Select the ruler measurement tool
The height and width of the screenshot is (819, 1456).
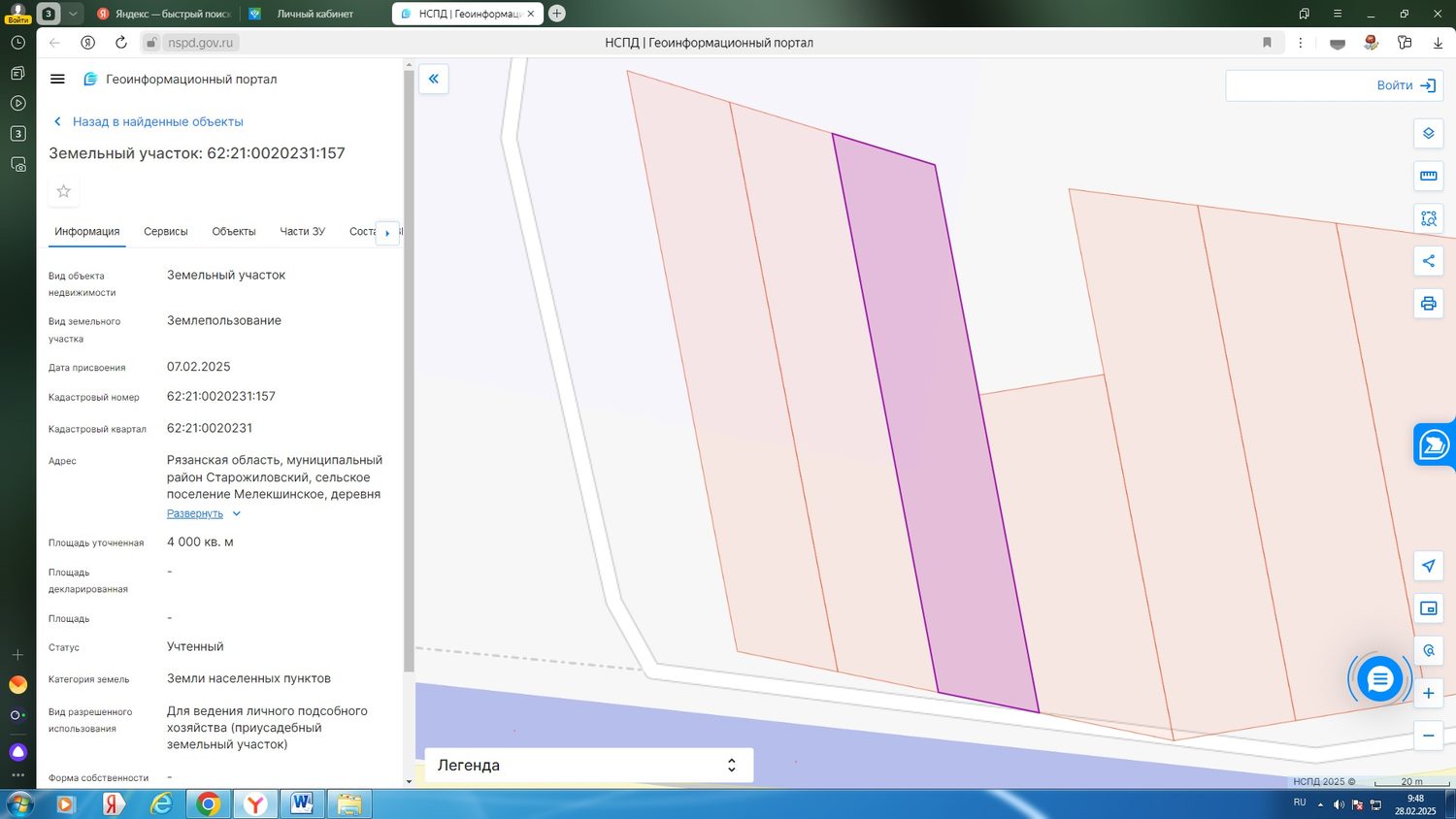click(x=1428, y=176)
